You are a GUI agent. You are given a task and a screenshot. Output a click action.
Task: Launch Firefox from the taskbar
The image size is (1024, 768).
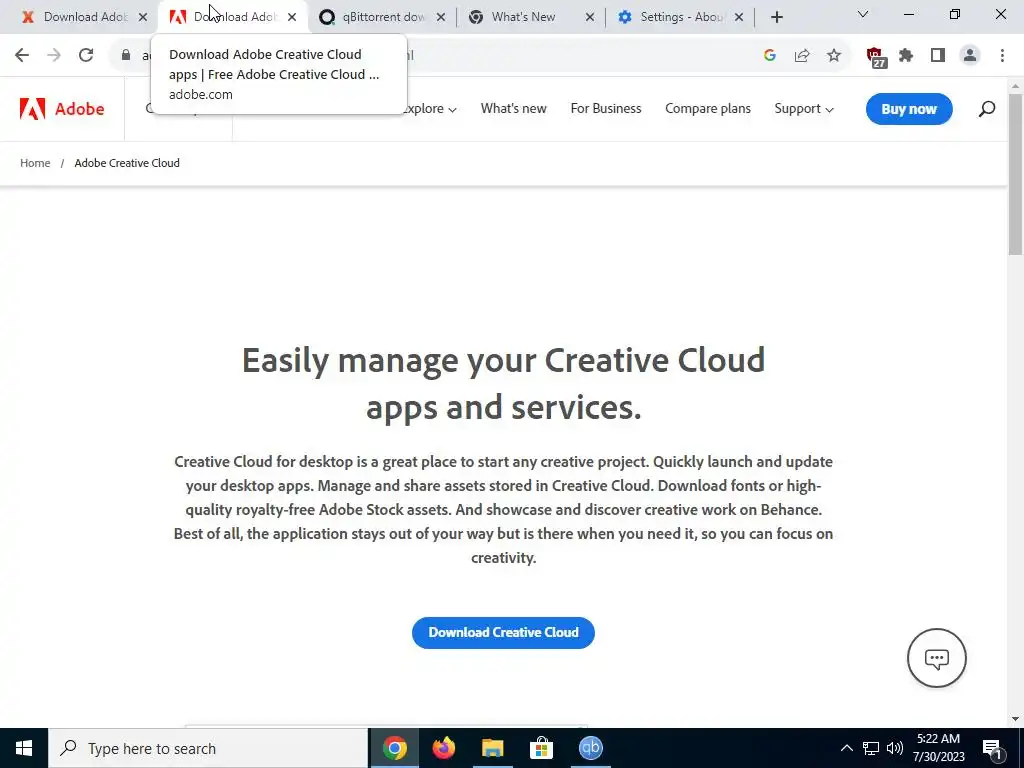(x=443, y=748)
